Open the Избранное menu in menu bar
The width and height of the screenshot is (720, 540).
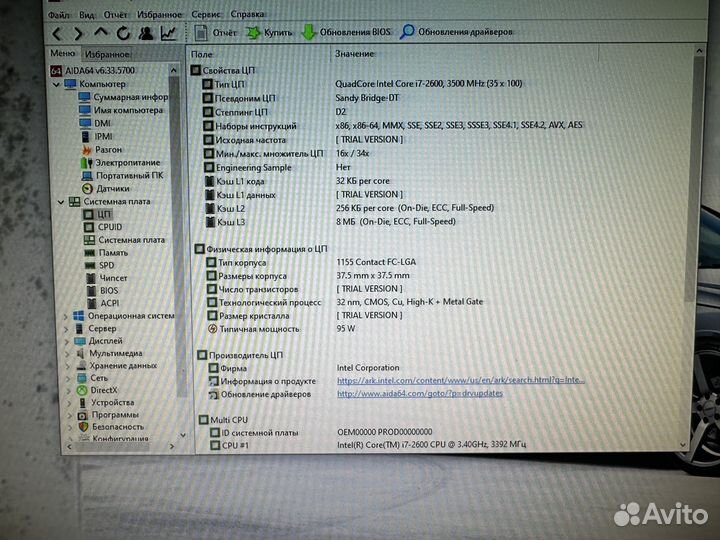coord(159,15)
